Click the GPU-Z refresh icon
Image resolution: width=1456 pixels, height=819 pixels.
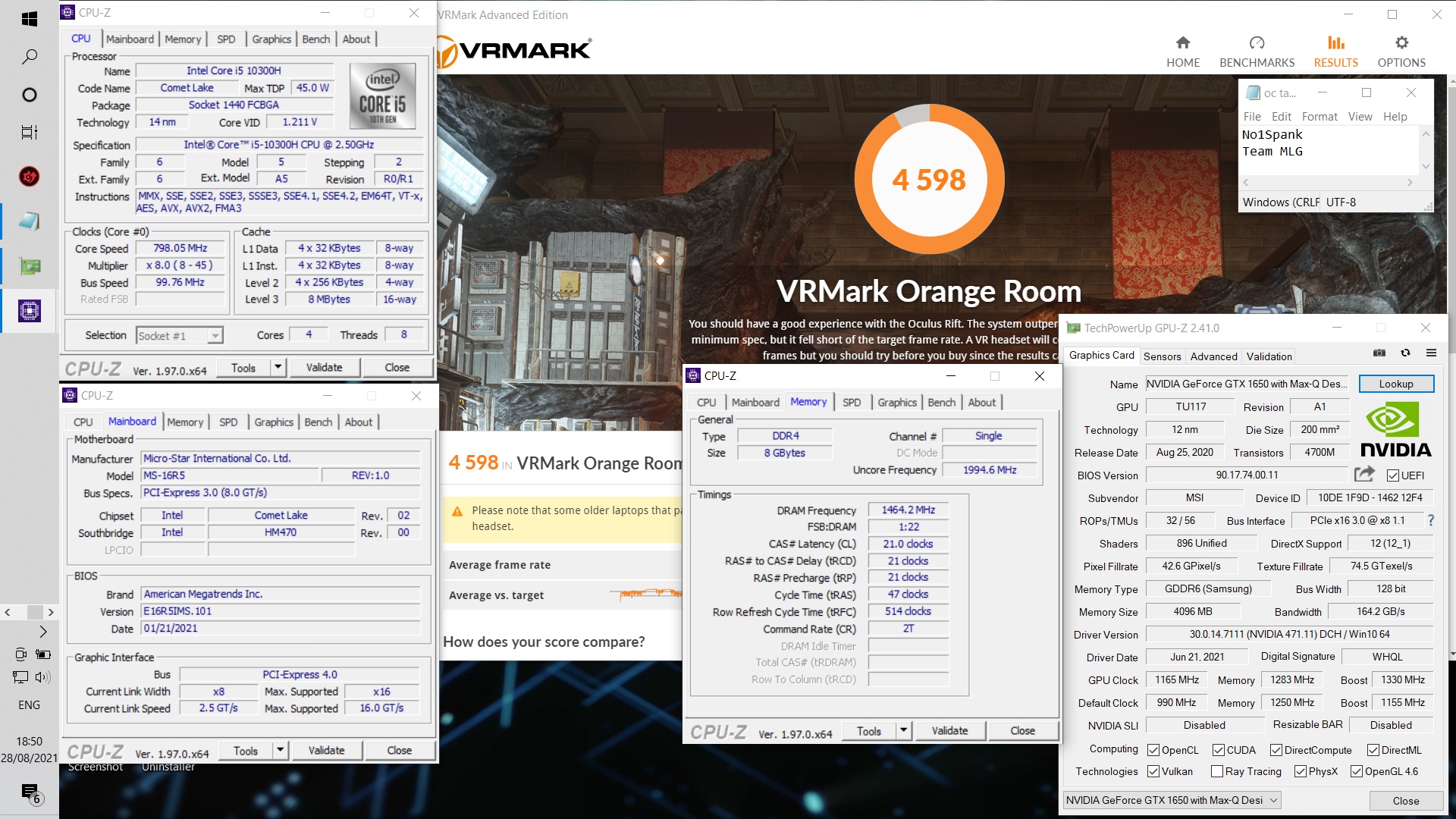tap(1405, 353)
